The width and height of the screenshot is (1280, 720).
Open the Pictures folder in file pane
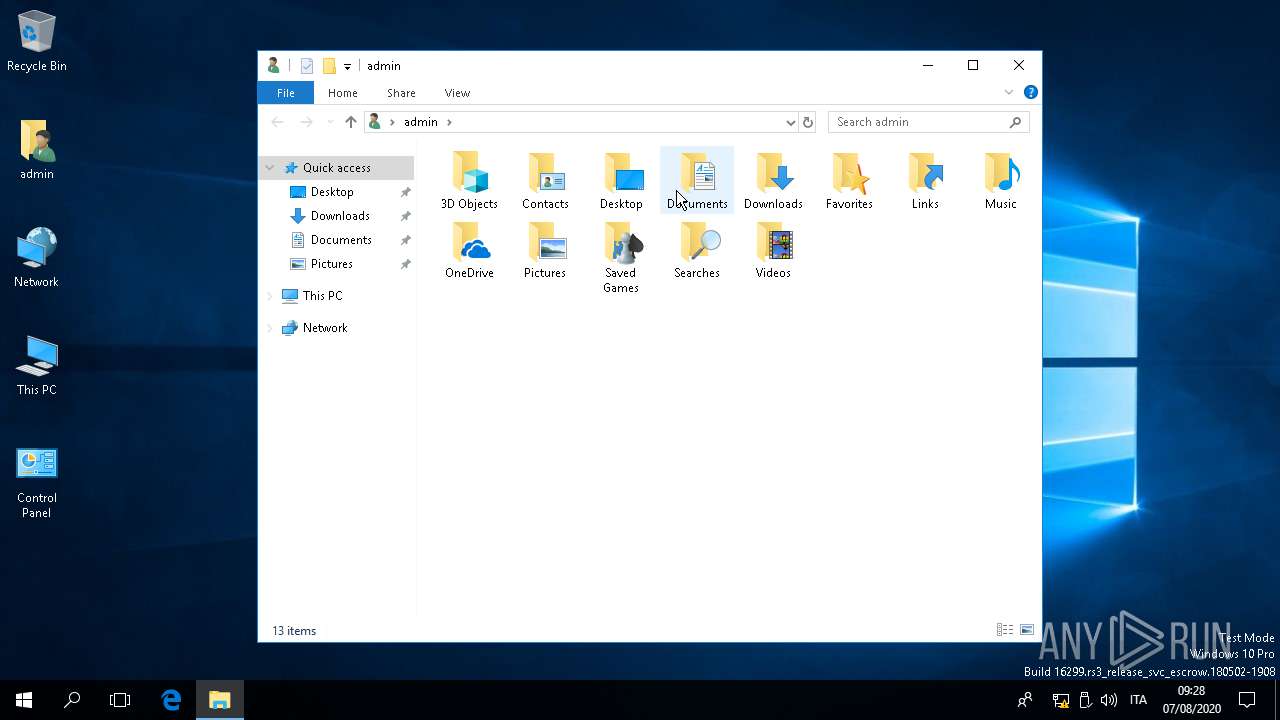(545, 250)
